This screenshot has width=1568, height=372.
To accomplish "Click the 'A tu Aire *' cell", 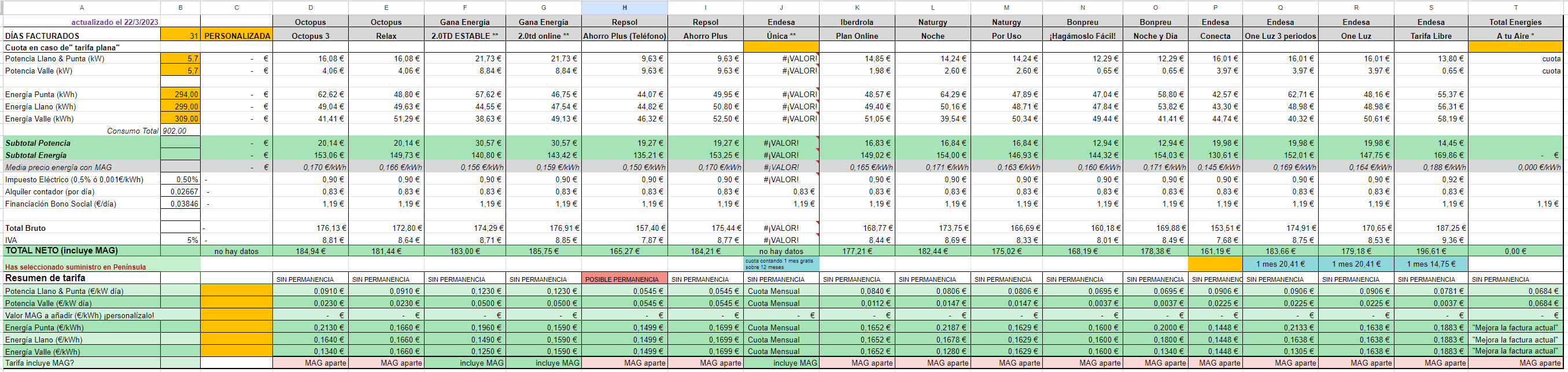I will pos(1515,36).
